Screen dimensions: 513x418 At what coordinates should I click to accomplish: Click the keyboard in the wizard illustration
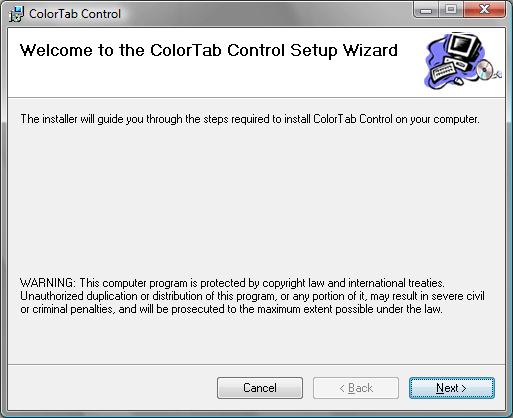click(x=443, y=72)
